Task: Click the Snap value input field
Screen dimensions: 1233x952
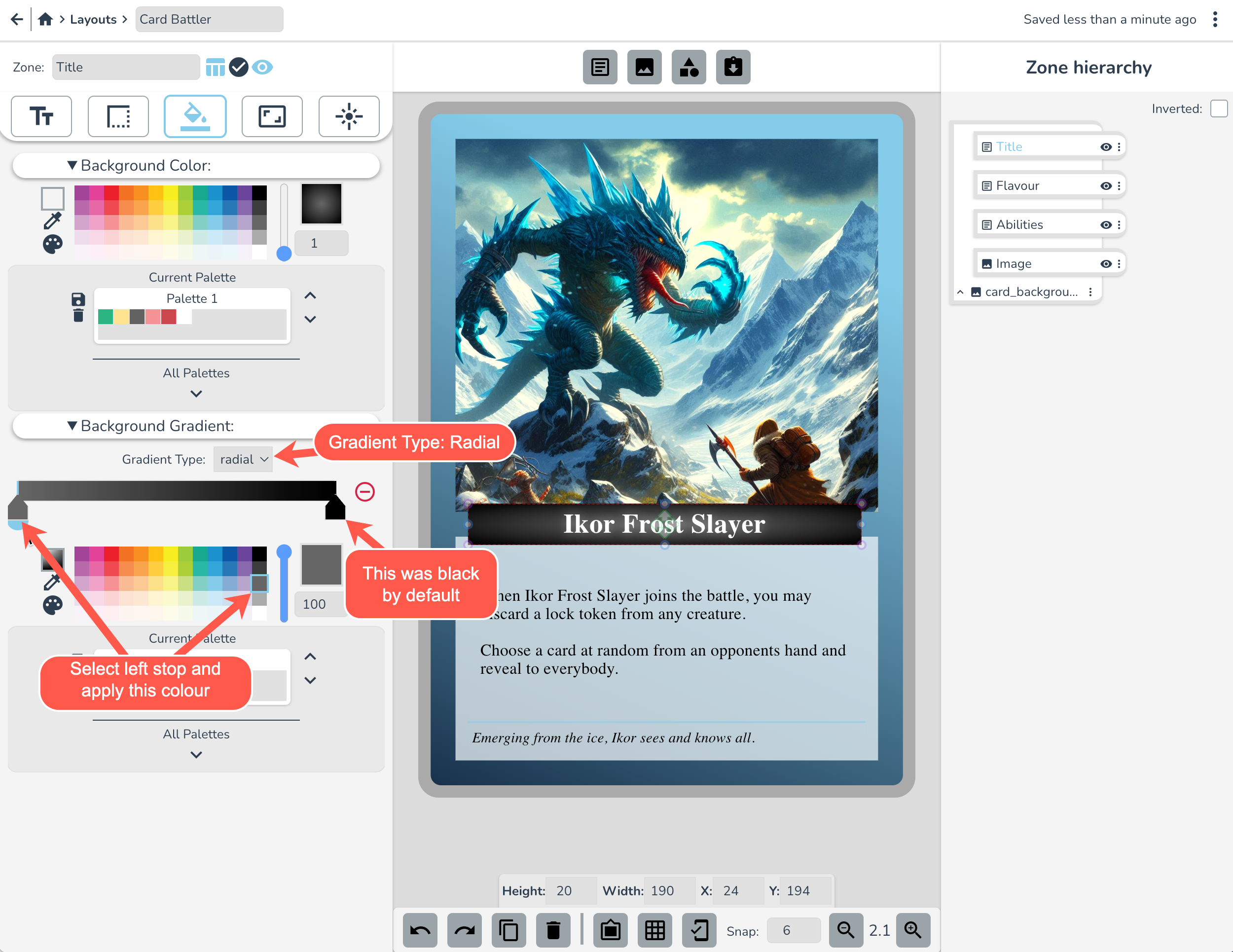Action: tap(793, 930)
